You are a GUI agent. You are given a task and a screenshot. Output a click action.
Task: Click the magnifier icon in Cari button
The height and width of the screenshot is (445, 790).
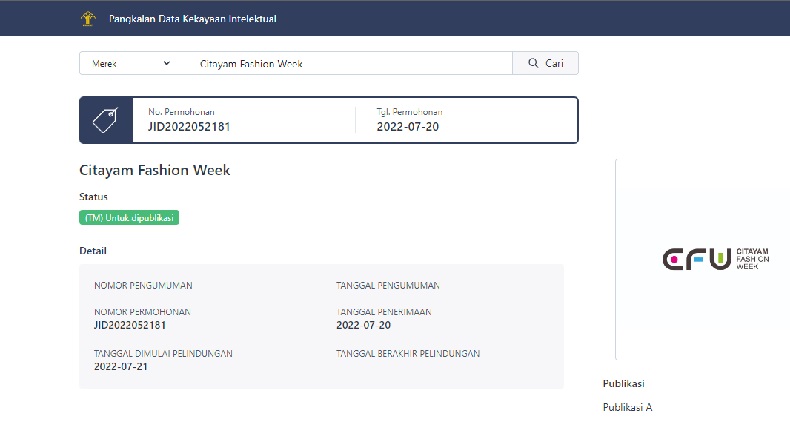point(531,63)
